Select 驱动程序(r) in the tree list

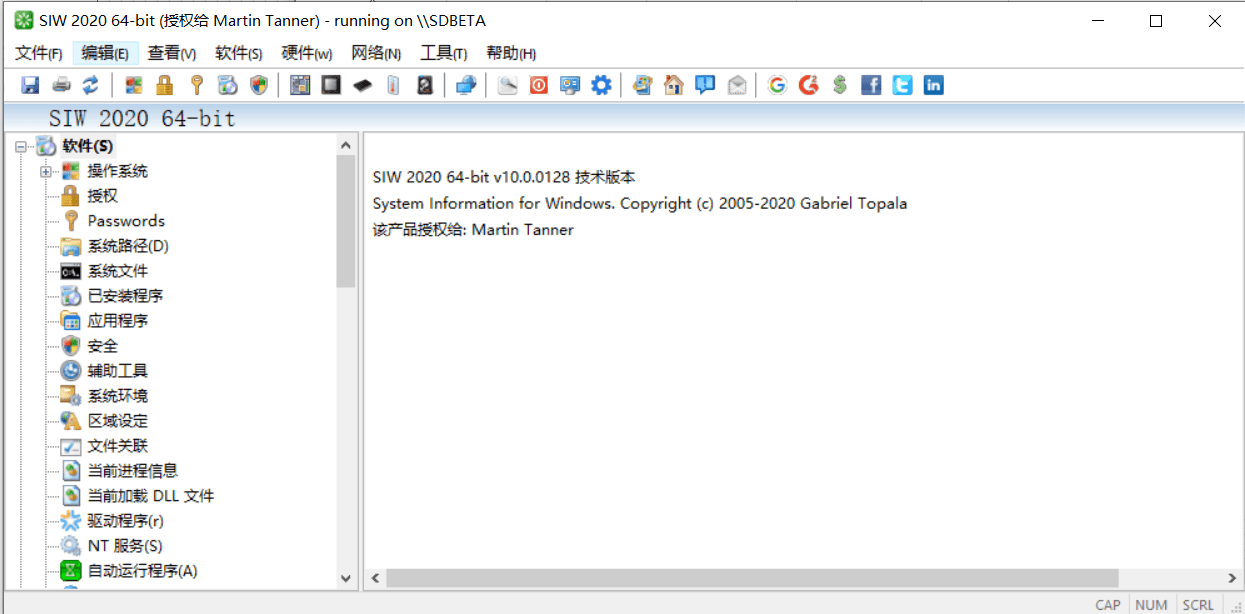(x=125, y=521)
